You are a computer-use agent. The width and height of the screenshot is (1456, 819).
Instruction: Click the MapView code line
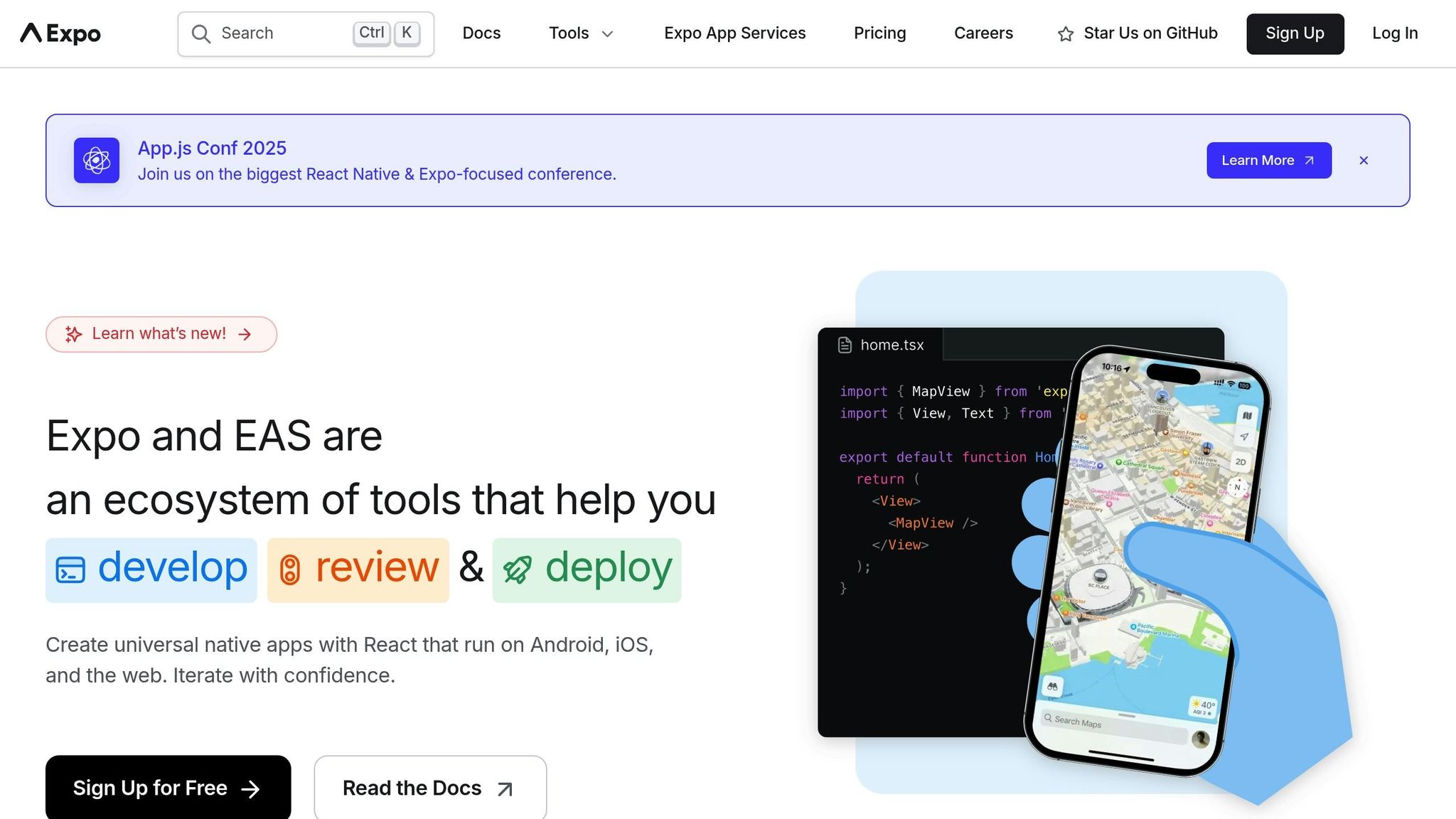coord(933,523)
